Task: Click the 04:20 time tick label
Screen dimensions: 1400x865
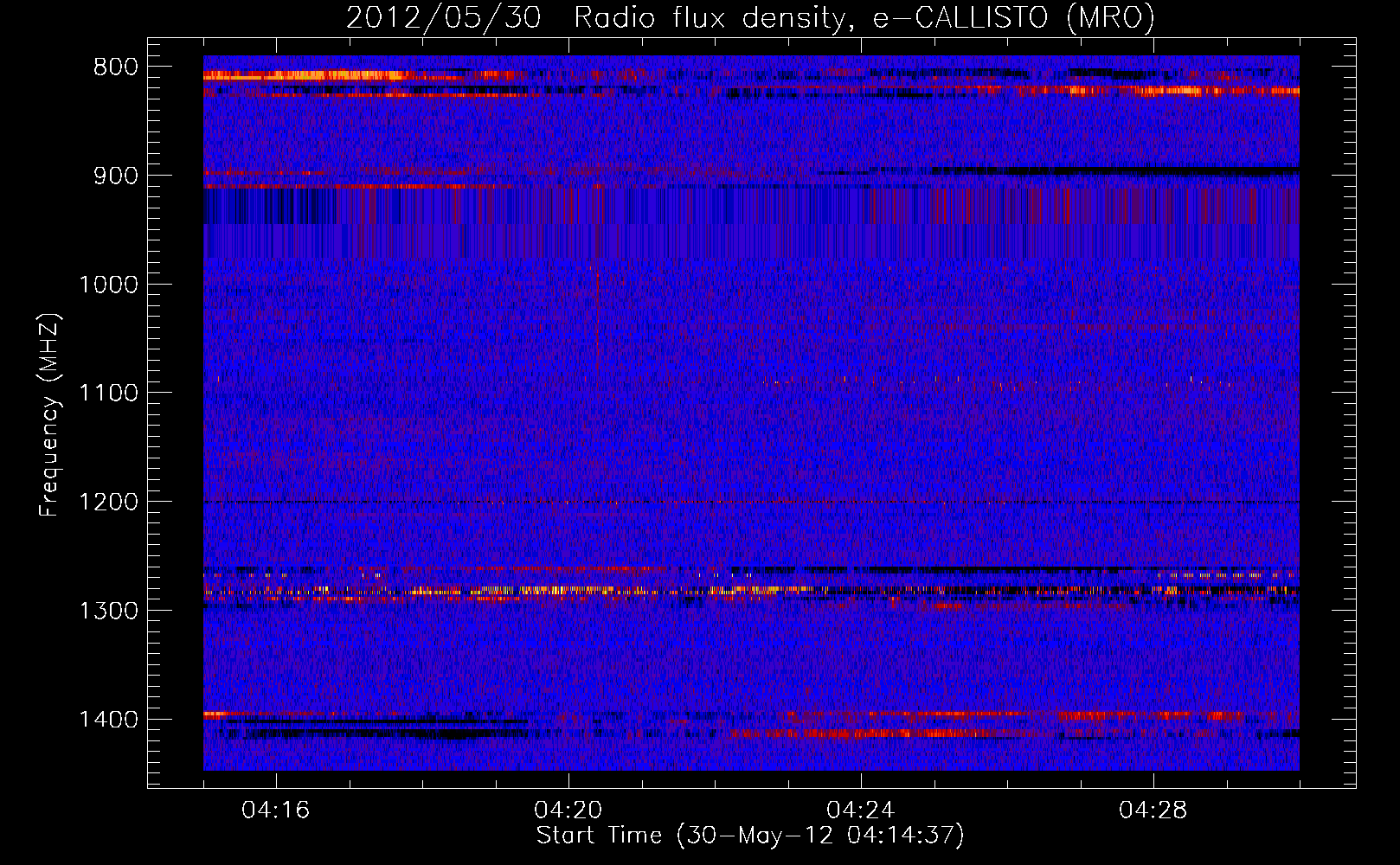Action: [568, 811]
